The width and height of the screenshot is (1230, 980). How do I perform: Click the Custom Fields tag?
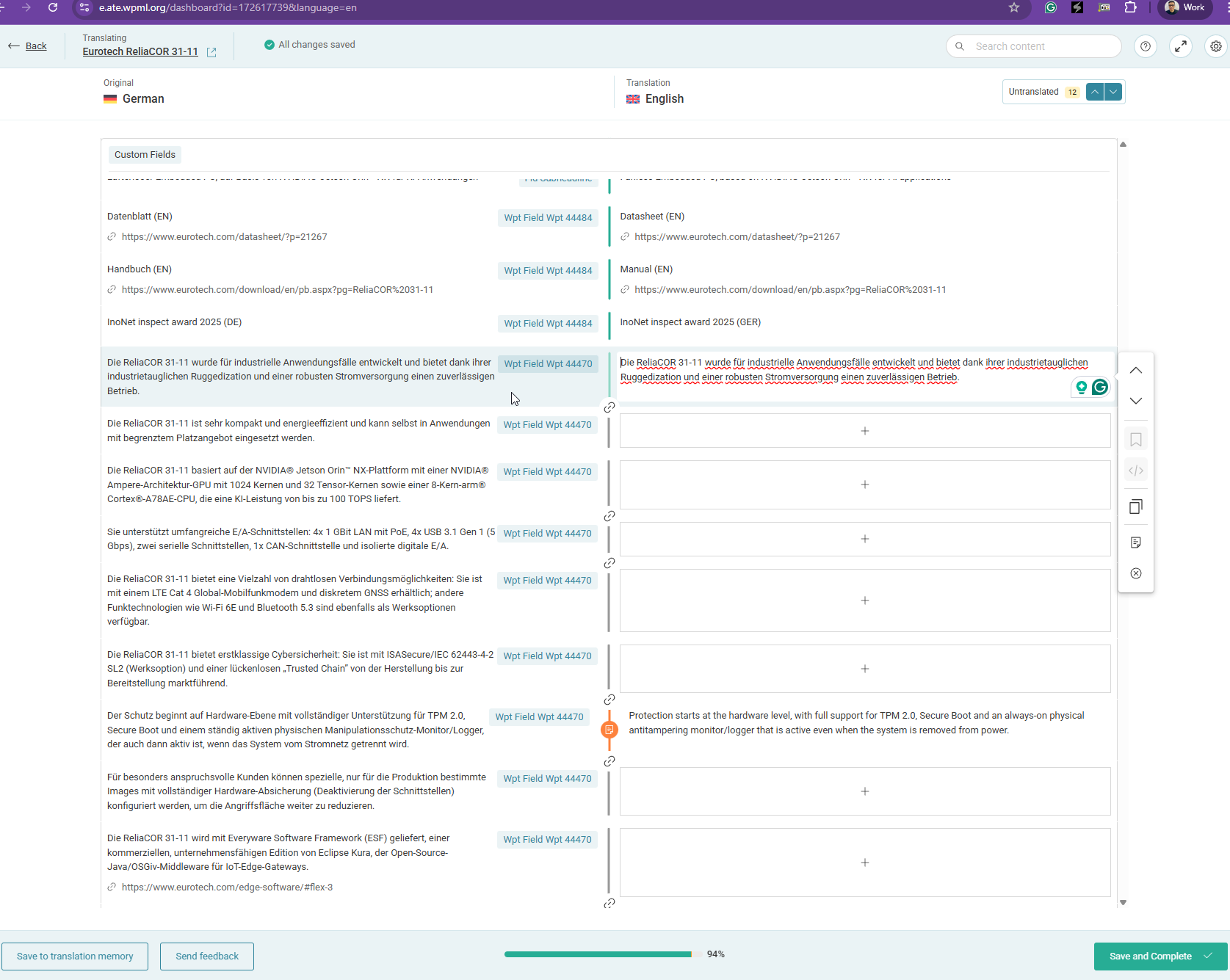[145, 155]
